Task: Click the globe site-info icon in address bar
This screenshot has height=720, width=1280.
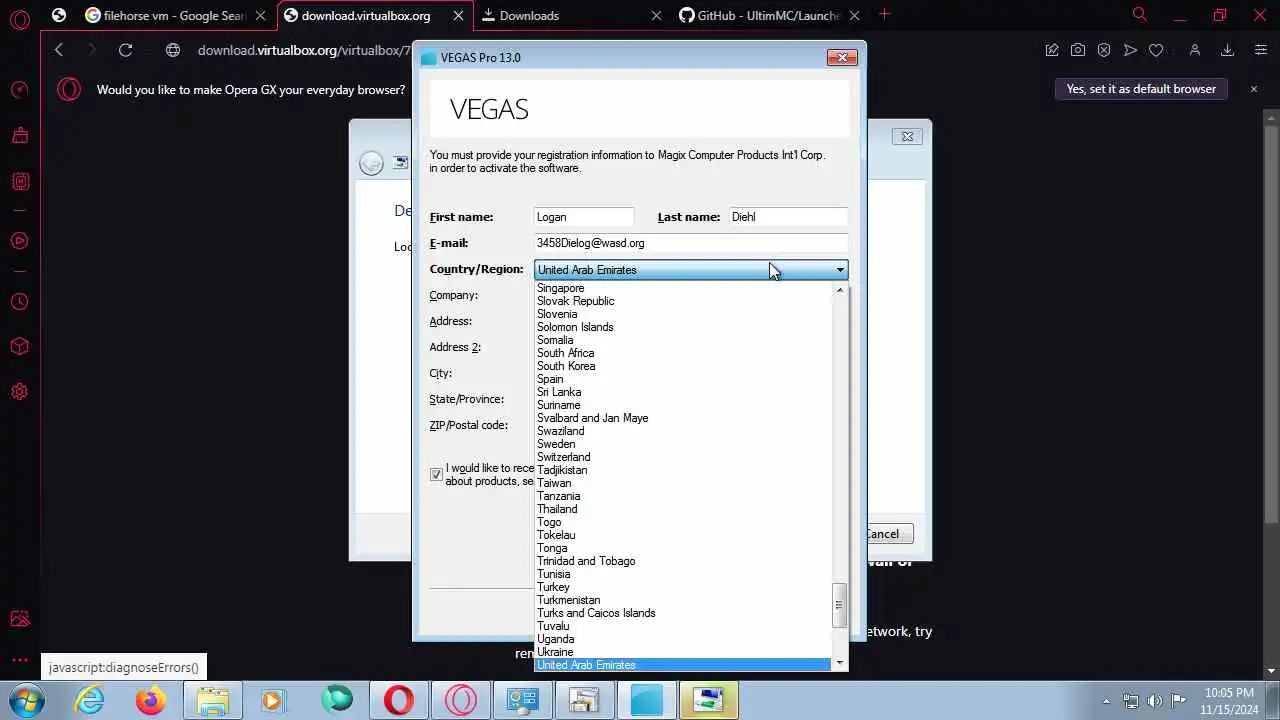Action: [x=173, y=50]
